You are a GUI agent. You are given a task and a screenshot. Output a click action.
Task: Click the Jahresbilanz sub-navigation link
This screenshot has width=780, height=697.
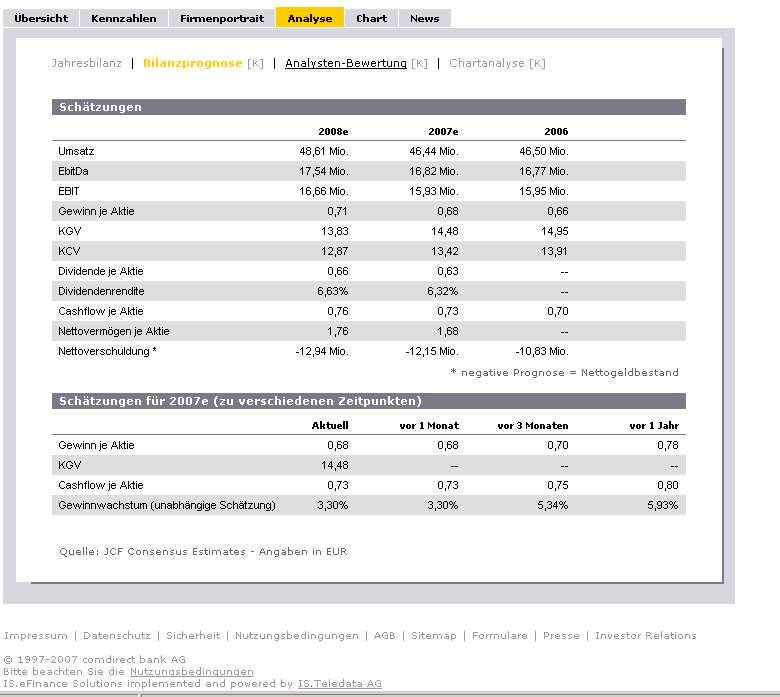click(x=86, y=63)
